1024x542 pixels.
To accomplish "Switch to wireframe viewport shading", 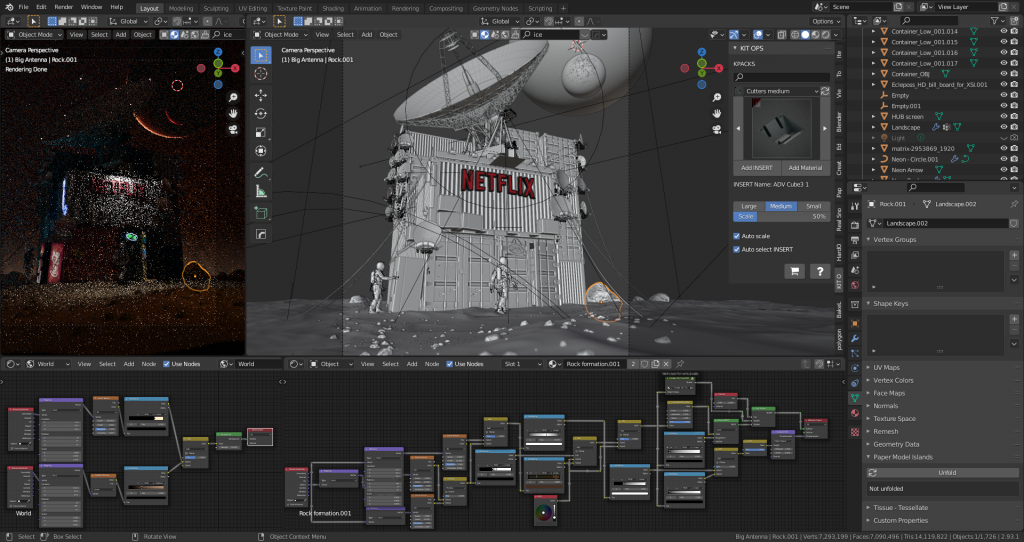I will click(795, 35).
